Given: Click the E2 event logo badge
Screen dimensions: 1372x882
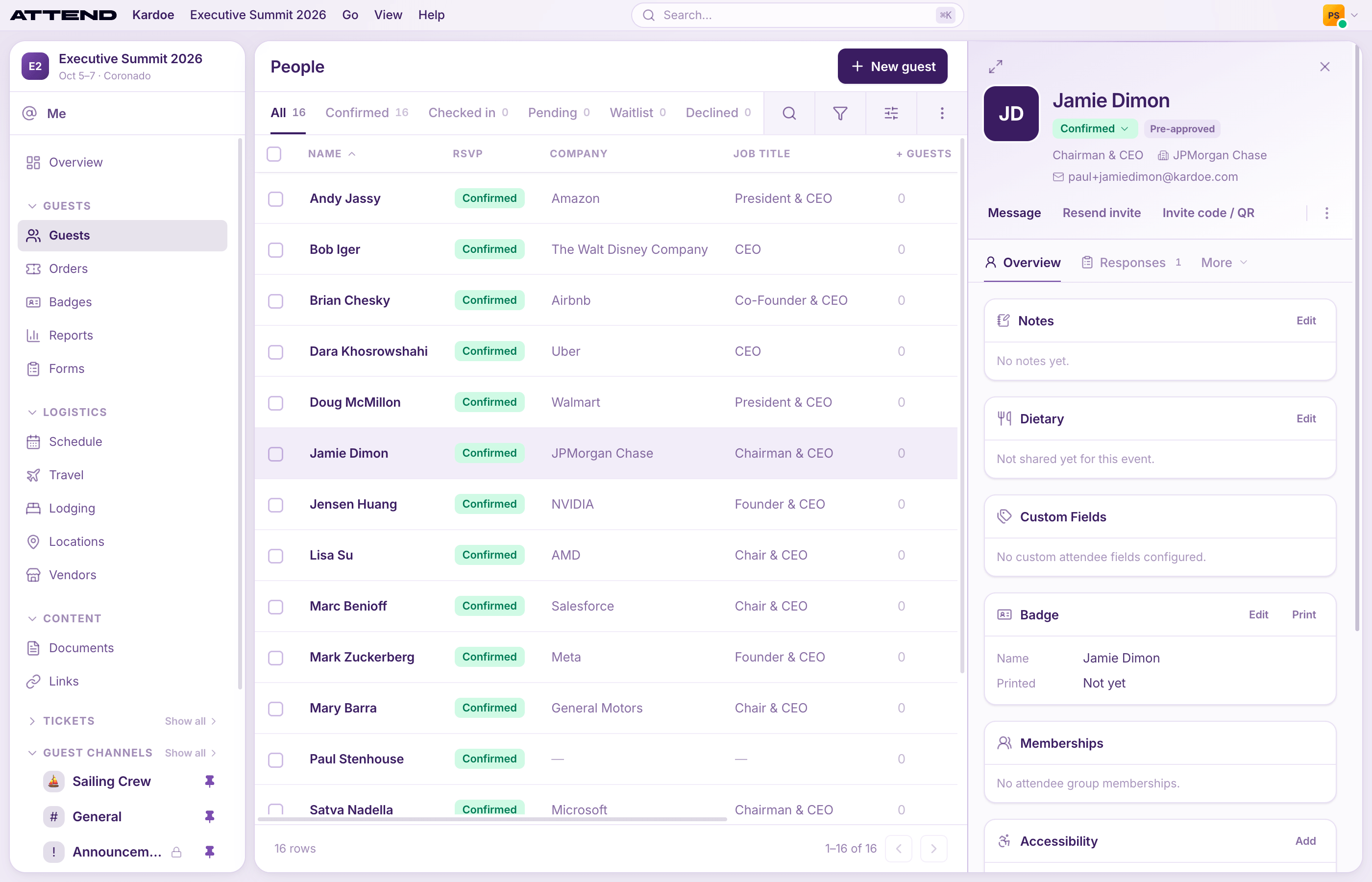Looking at the screenshot, I should (35, 67).
